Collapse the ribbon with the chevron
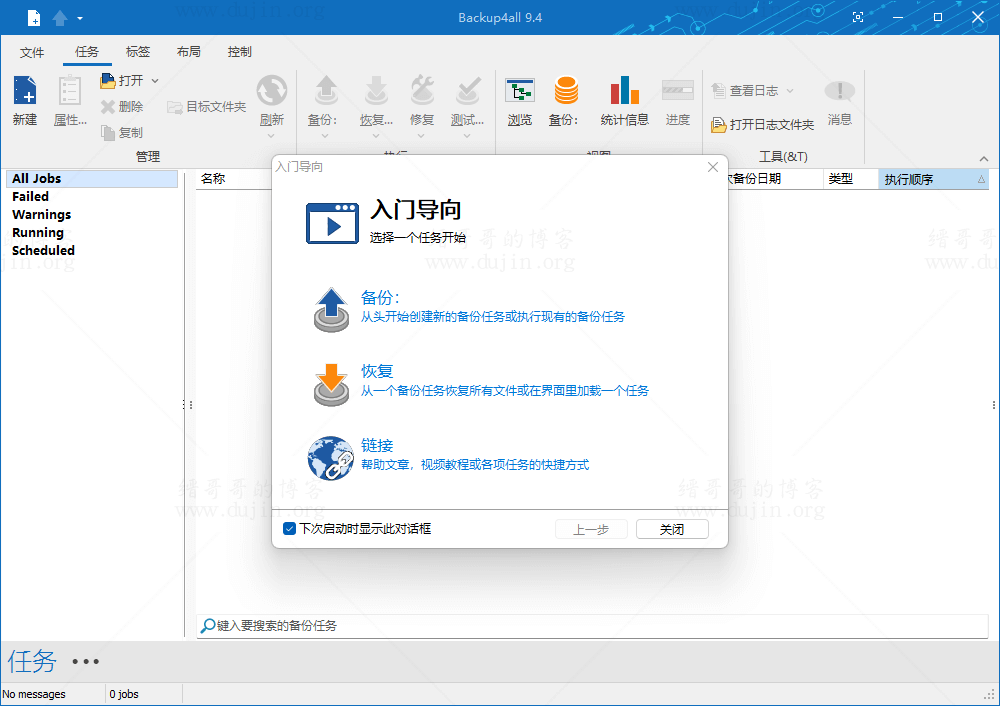Screen dimensions: 1000x706 click(983, 157)
